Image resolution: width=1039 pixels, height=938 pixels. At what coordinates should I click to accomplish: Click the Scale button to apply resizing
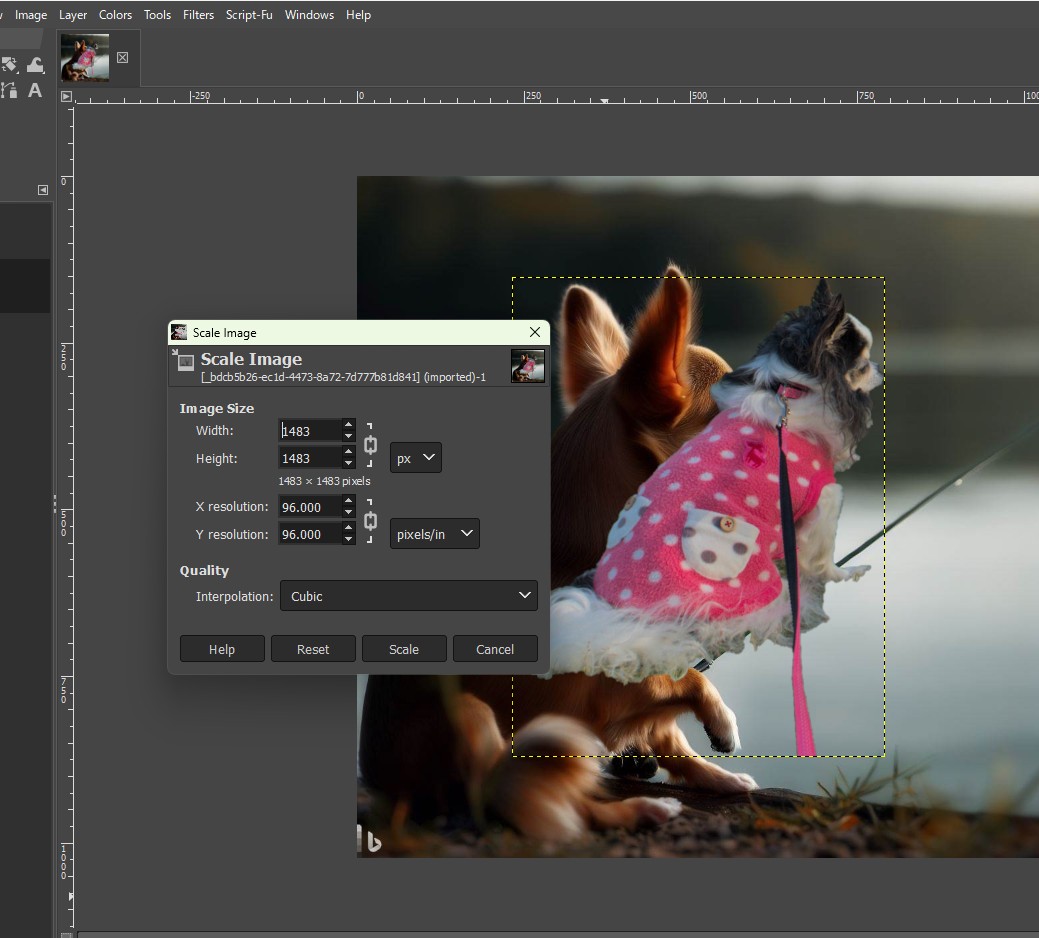point(404,648)
